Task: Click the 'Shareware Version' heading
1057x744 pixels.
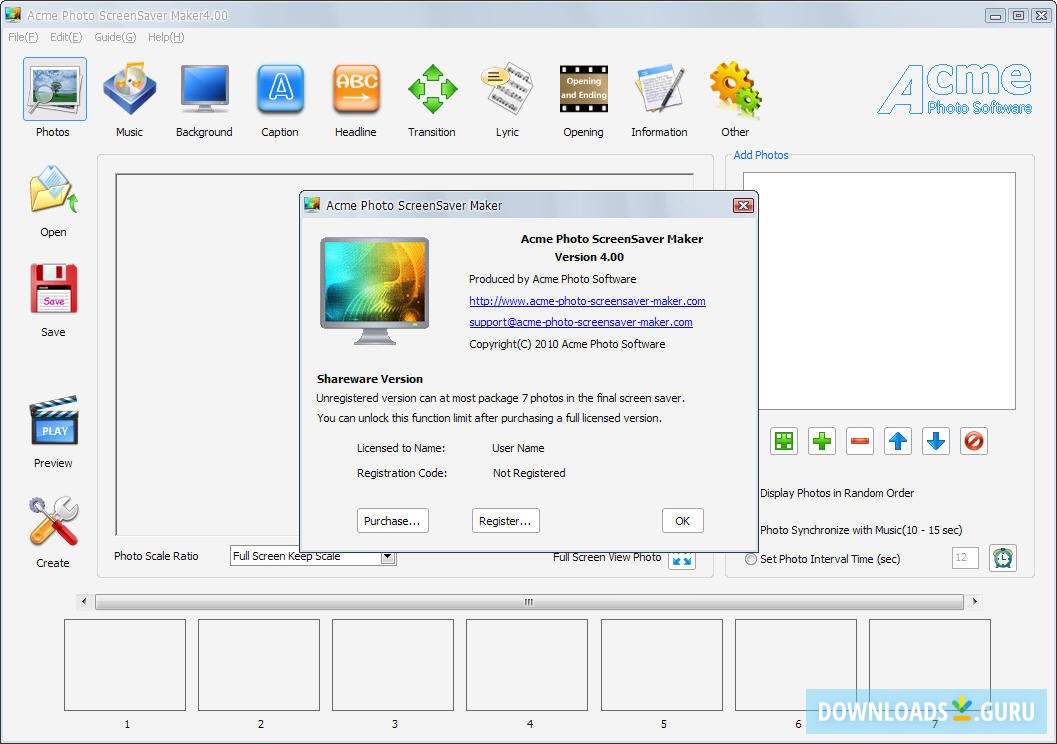Action: click(370, 379)
